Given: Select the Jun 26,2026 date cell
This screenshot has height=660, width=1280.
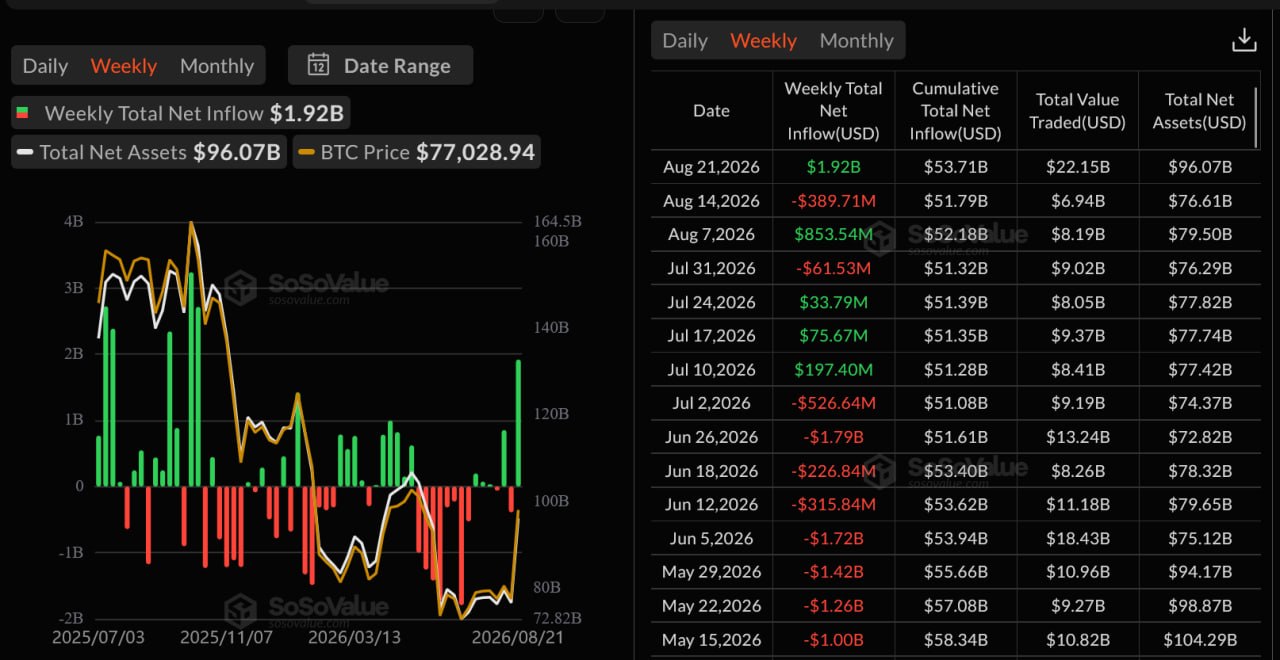Looking at the screenshot, I should [711, 437].
